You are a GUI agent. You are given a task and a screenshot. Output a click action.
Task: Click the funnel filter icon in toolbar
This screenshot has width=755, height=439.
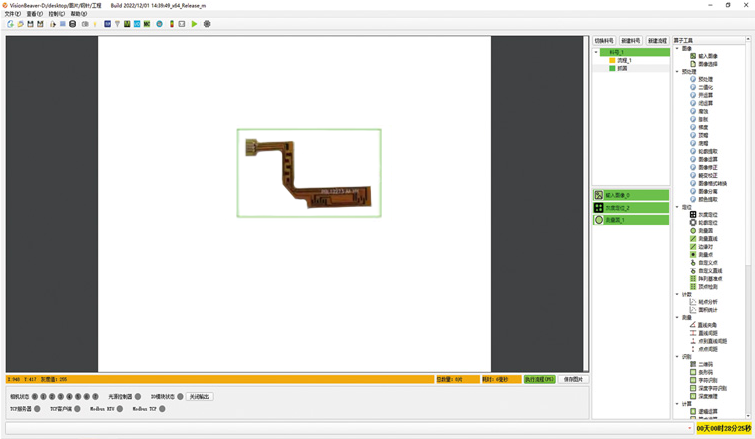coord(117,24)
